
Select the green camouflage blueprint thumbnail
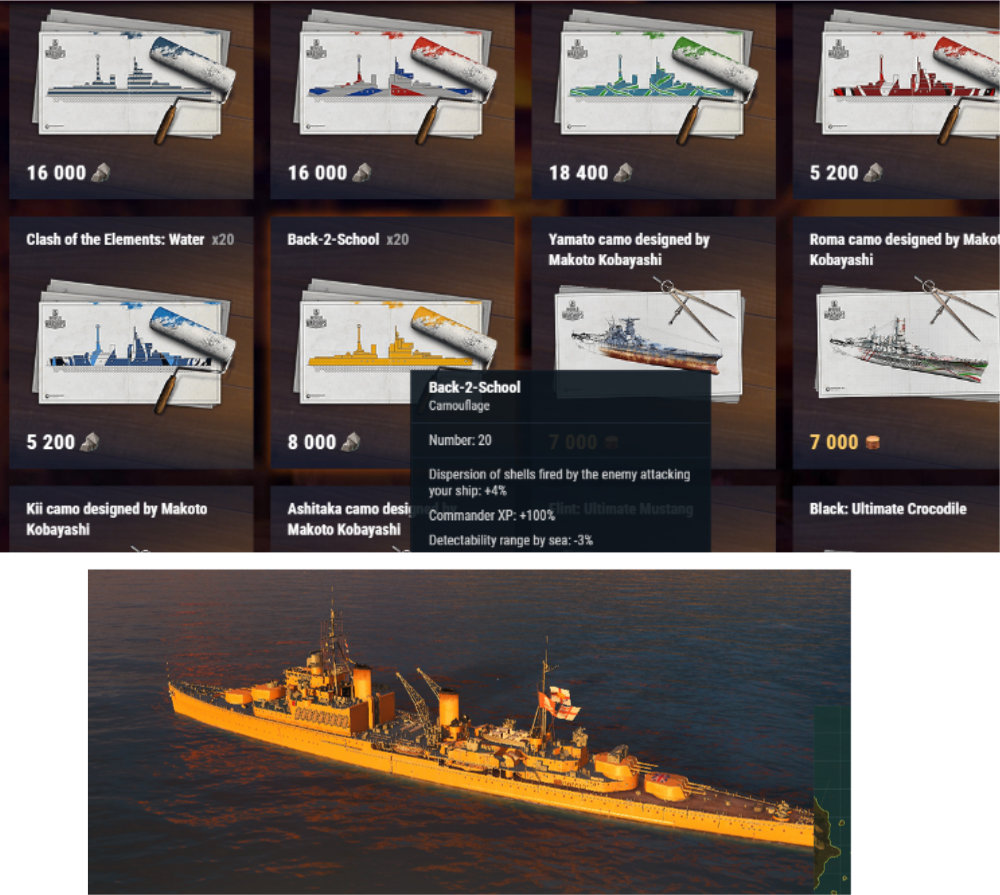(656, 77)
